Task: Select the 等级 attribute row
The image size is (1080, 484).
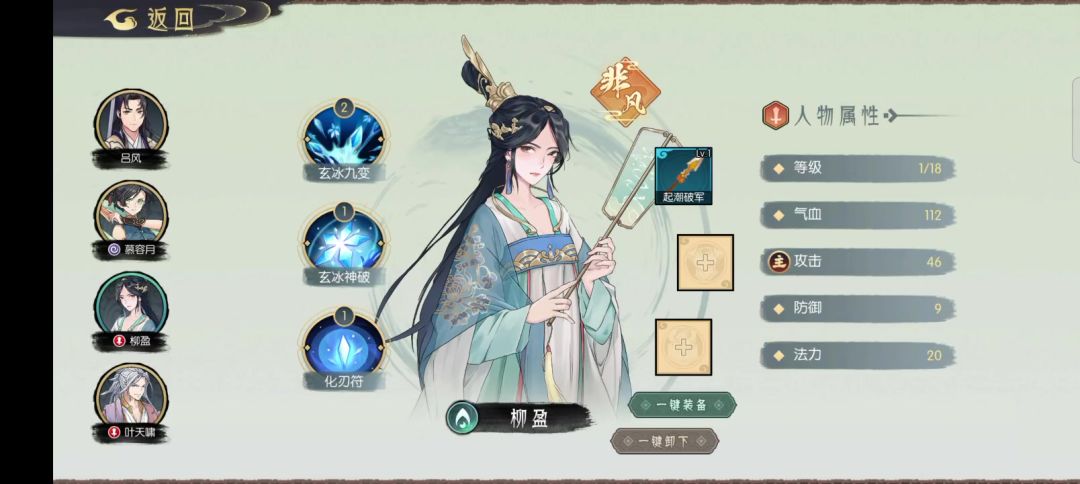Action: [x=858, y=168]
